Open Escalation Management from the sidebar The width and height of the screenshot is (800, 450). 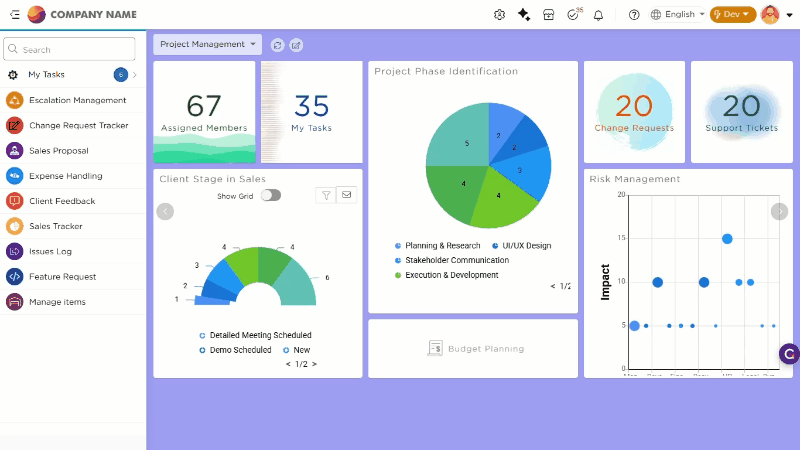77,100
